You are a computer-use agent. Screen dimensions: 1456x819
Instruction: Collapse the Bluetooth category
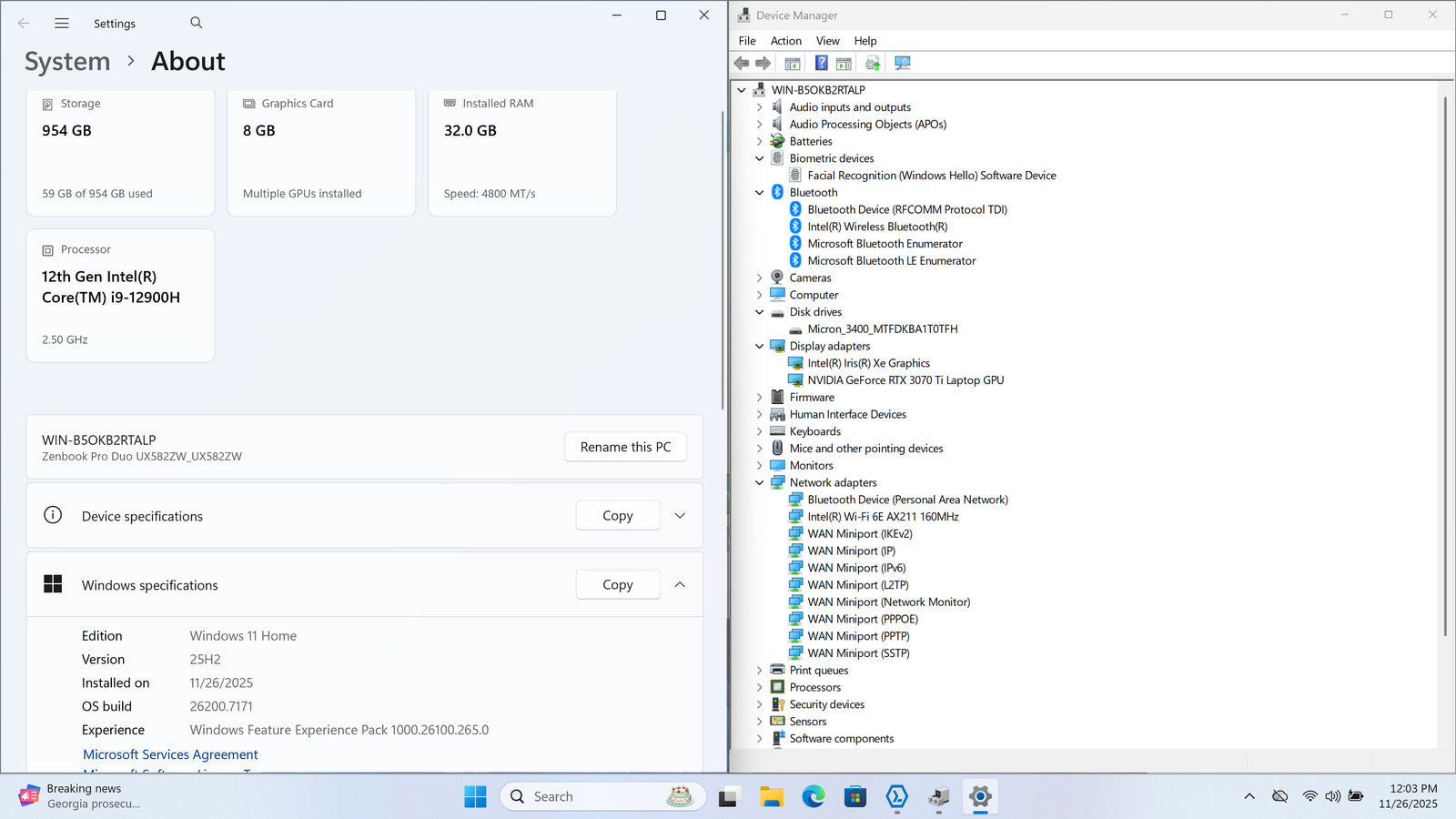(x=760, y=193)
